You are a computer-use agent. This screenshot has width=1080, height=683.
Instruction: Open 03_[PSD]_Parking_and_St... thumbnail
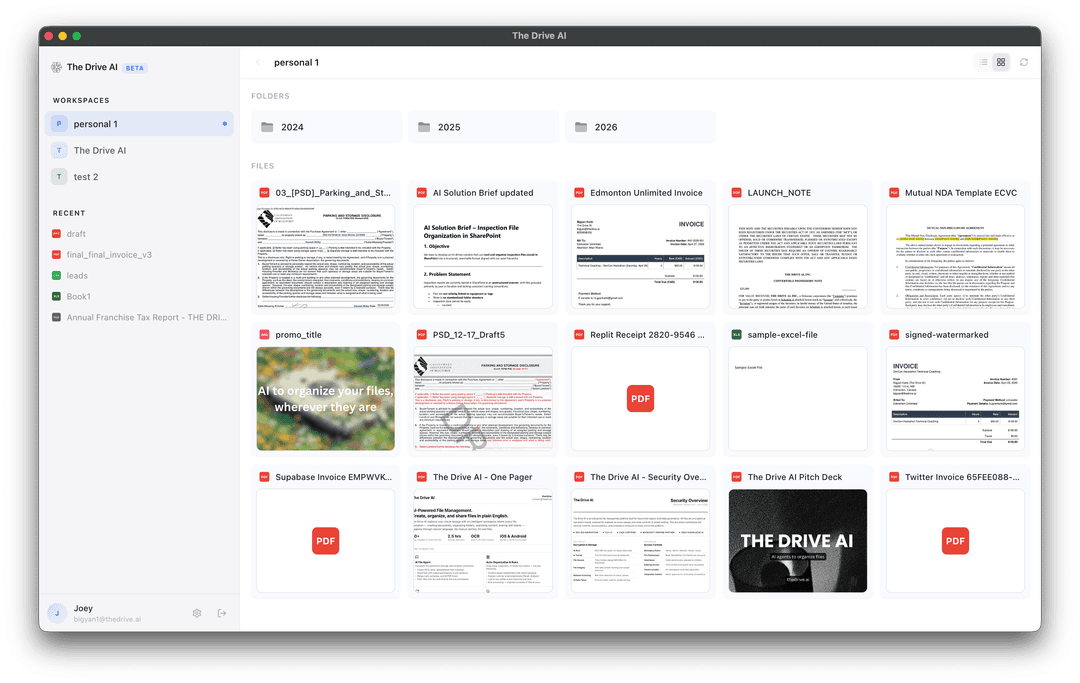(326, 257)
